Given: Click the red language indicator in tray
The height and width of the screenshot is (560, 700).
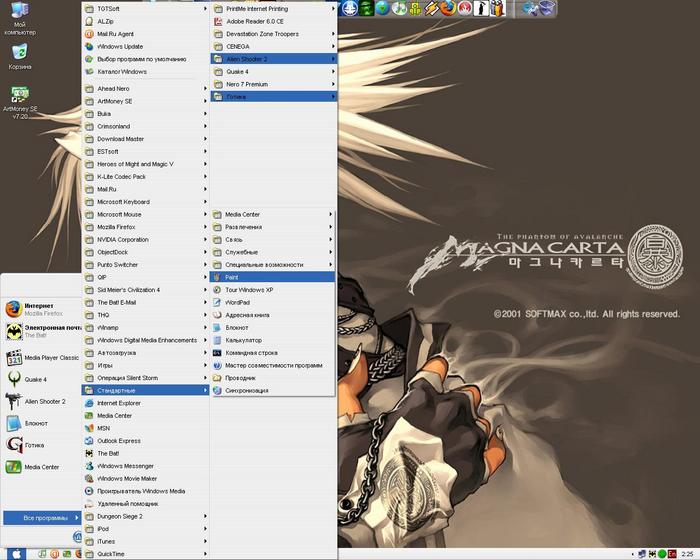Looking at the screenshot, I should tap(672, 554).
